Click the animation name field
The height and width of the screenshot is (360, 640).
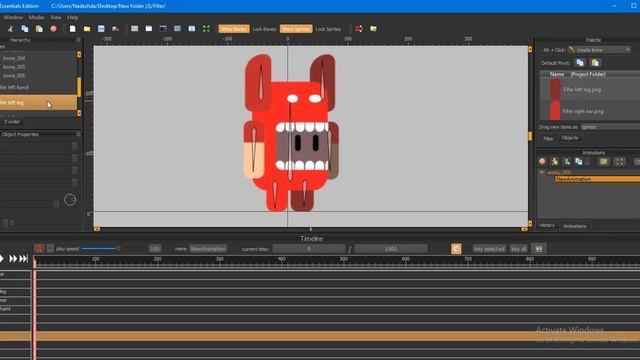click(x=208, y=249)
